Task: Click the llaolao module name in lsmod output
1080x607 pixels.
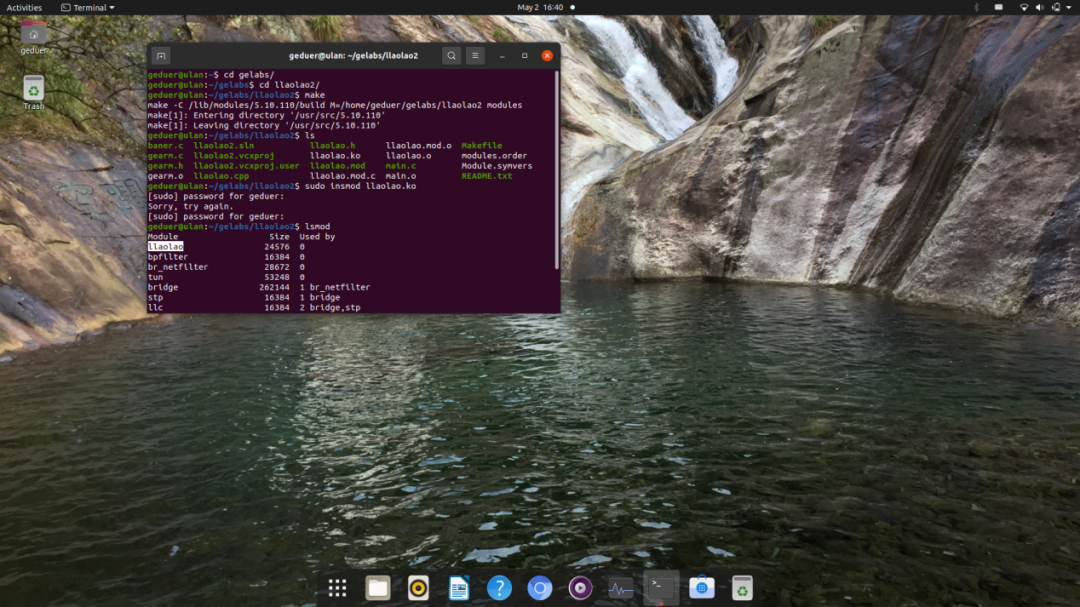Action: [x=165, y=246]
